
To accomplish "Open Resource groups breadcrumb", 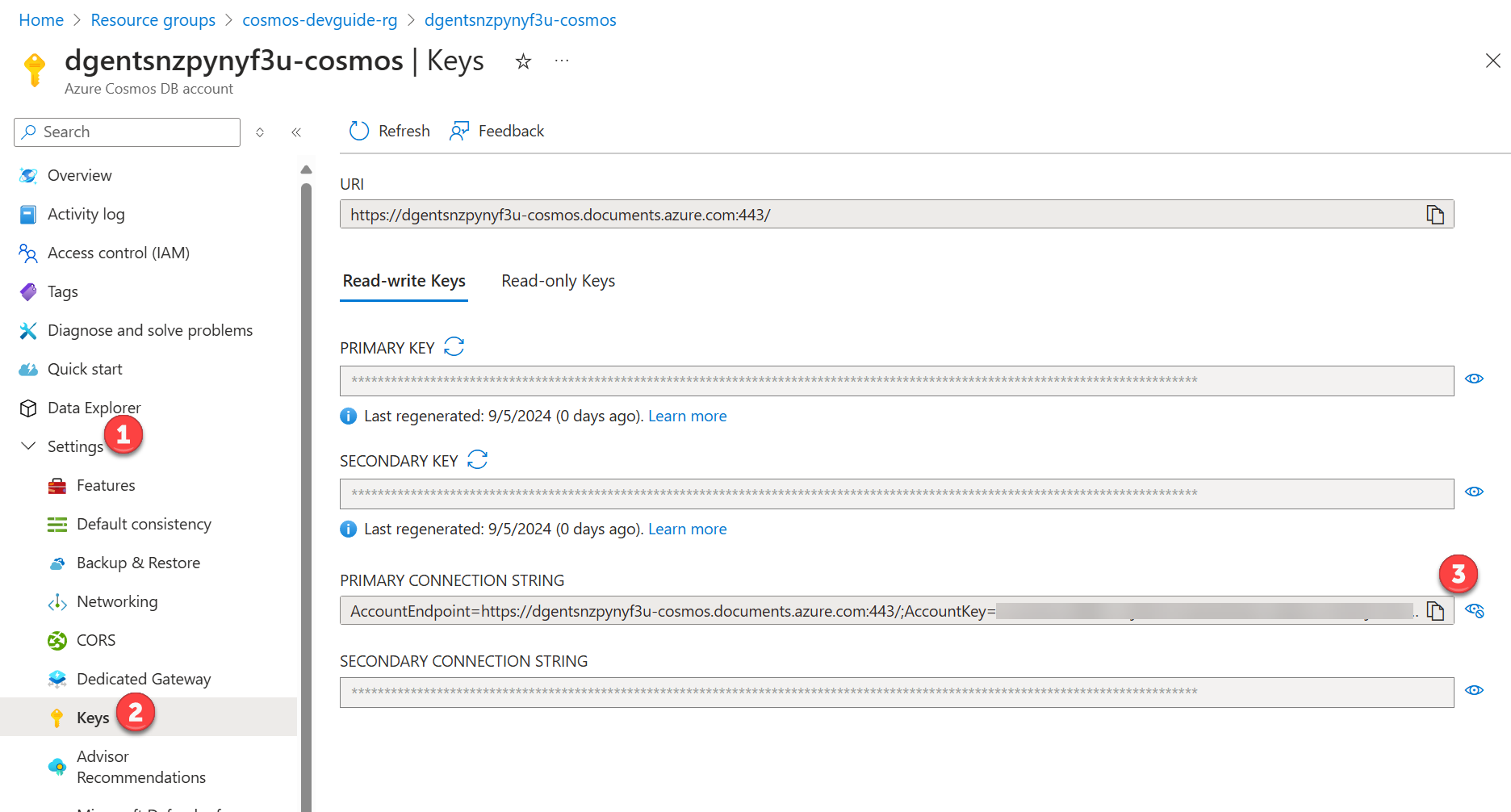I will click(x=153, y=20).
